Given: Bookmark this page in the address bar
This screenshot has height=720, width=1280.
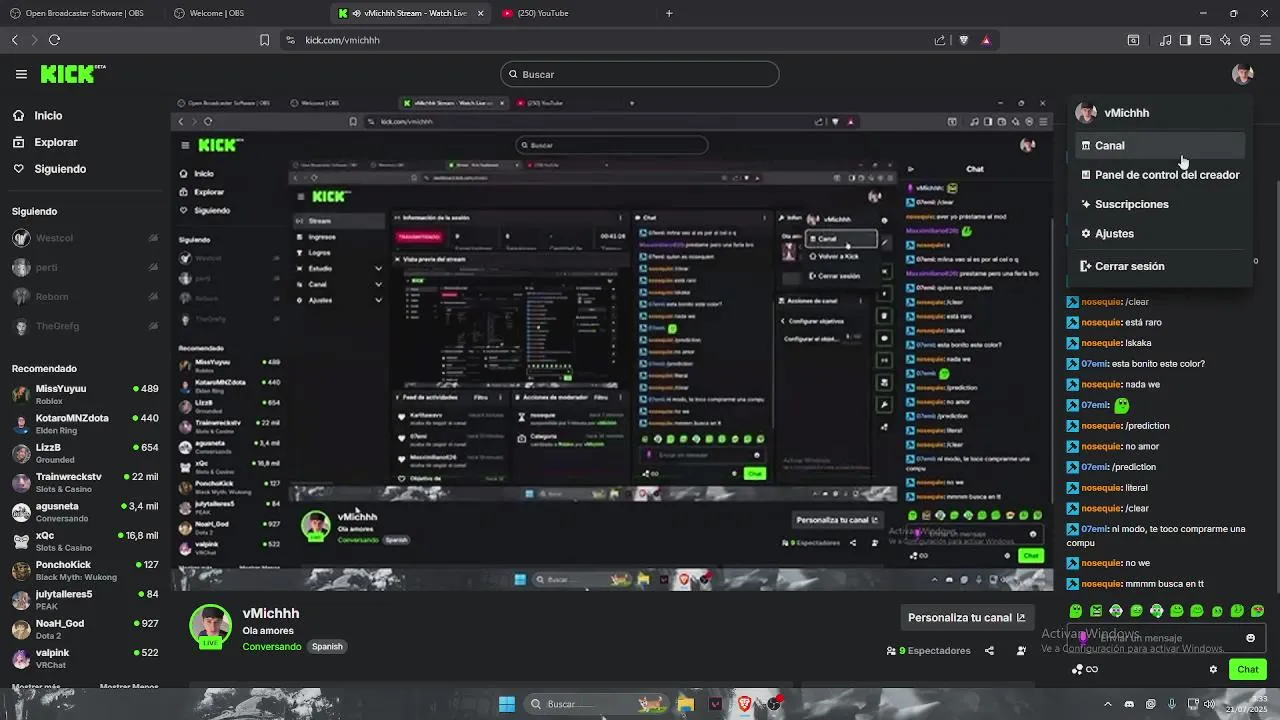Looking at the screenshot, I should click(264, 40).
